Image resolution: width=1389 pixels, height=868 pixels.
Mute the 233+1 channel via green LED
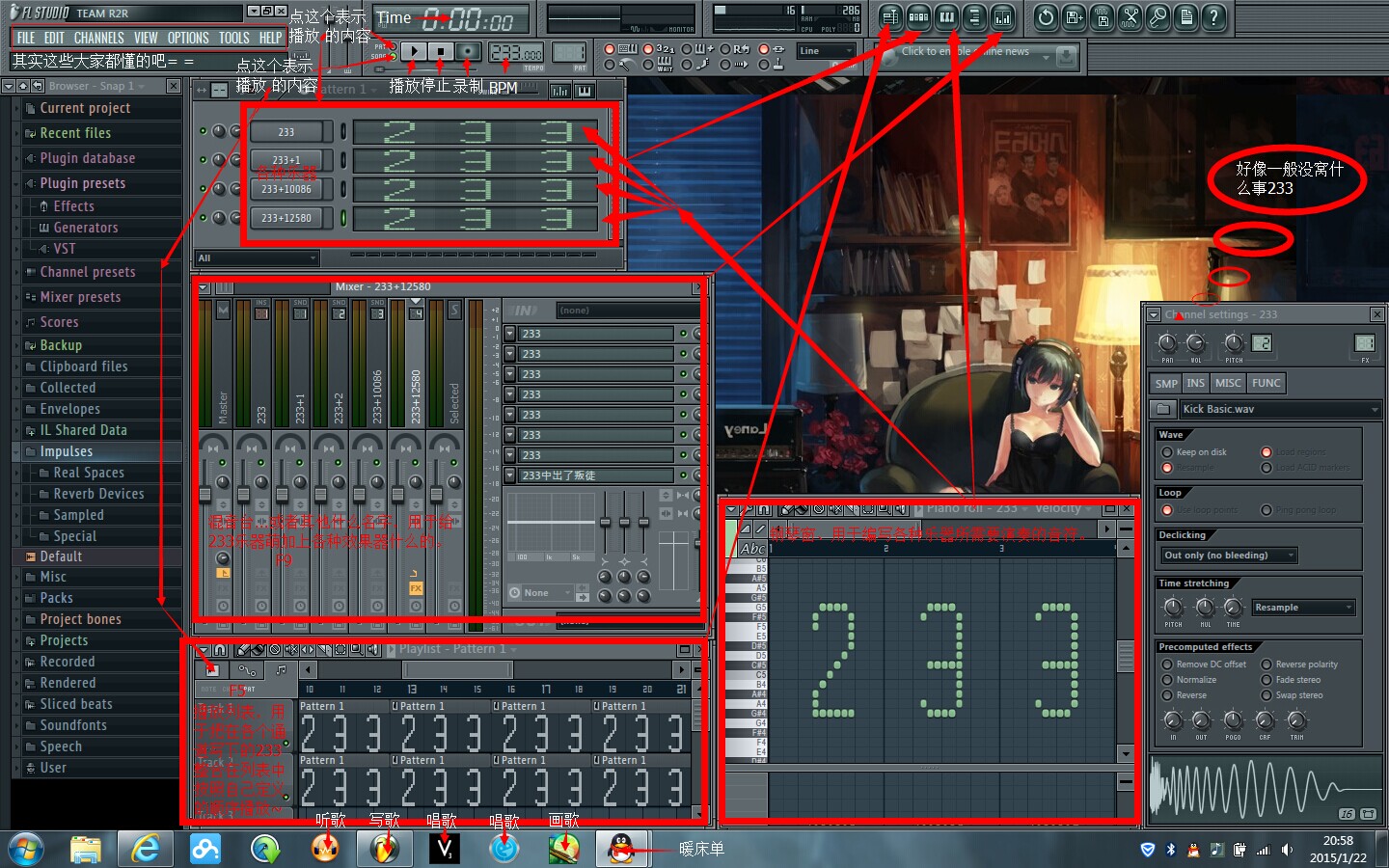pyautogui.click(x=203, y=160)
